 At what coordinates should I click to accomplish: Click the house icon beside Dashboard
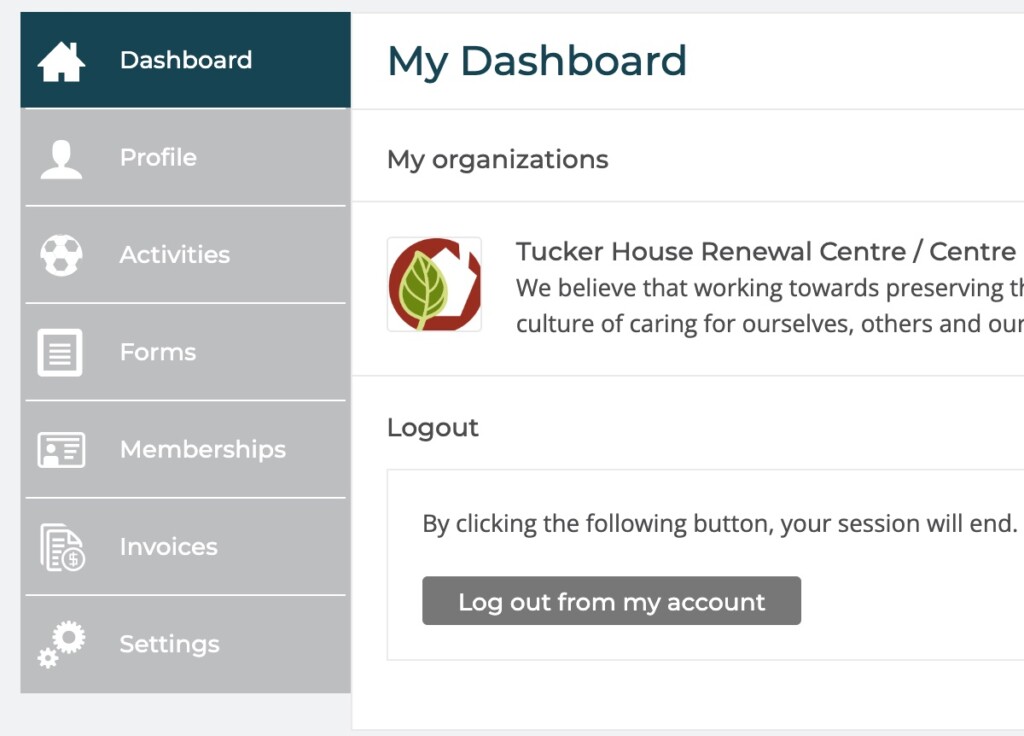click(x=61, y=62)
